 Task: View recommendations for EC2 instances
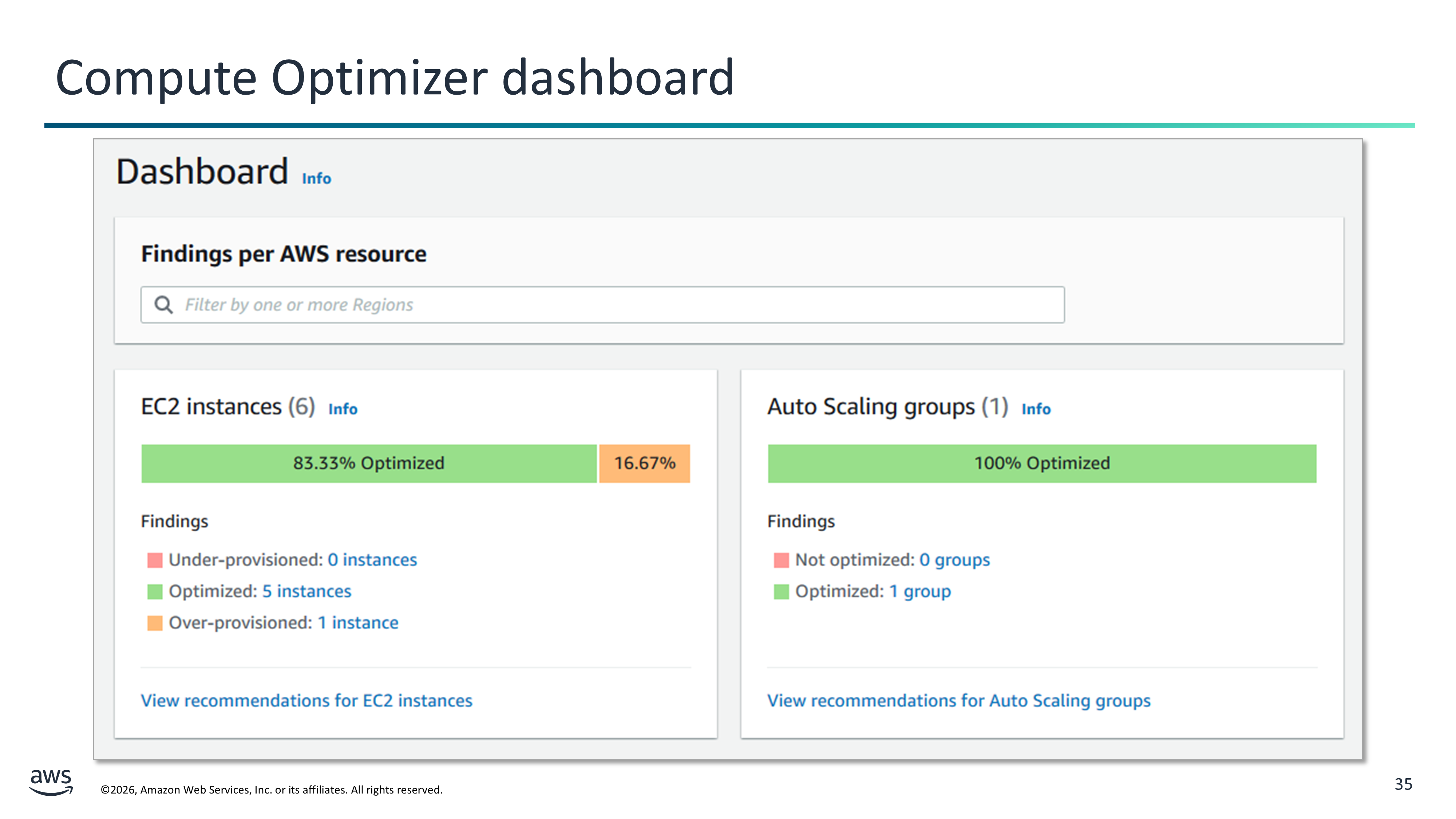click(x=306, y=701)
